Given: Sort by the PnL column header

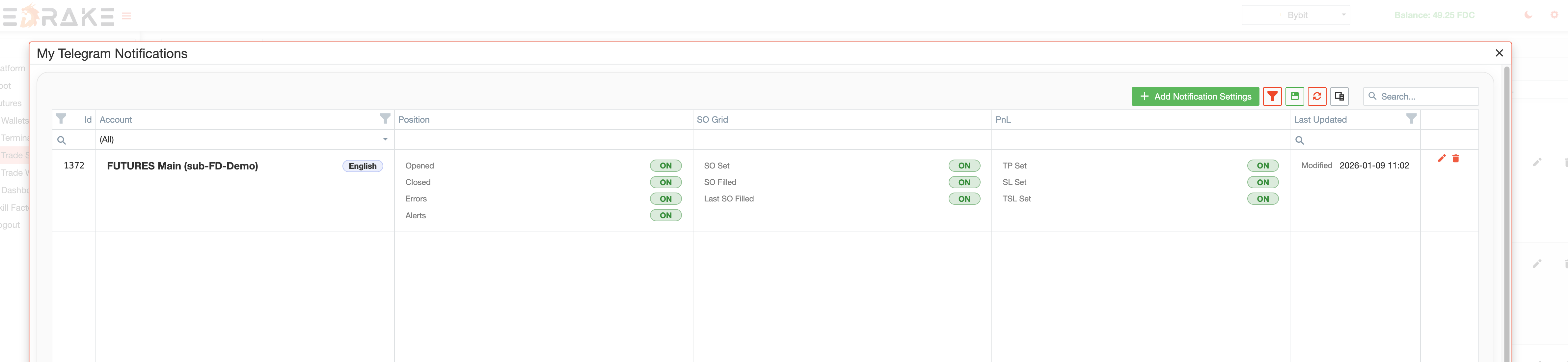Looking at the screenshot, I should tap(1003, 119).
